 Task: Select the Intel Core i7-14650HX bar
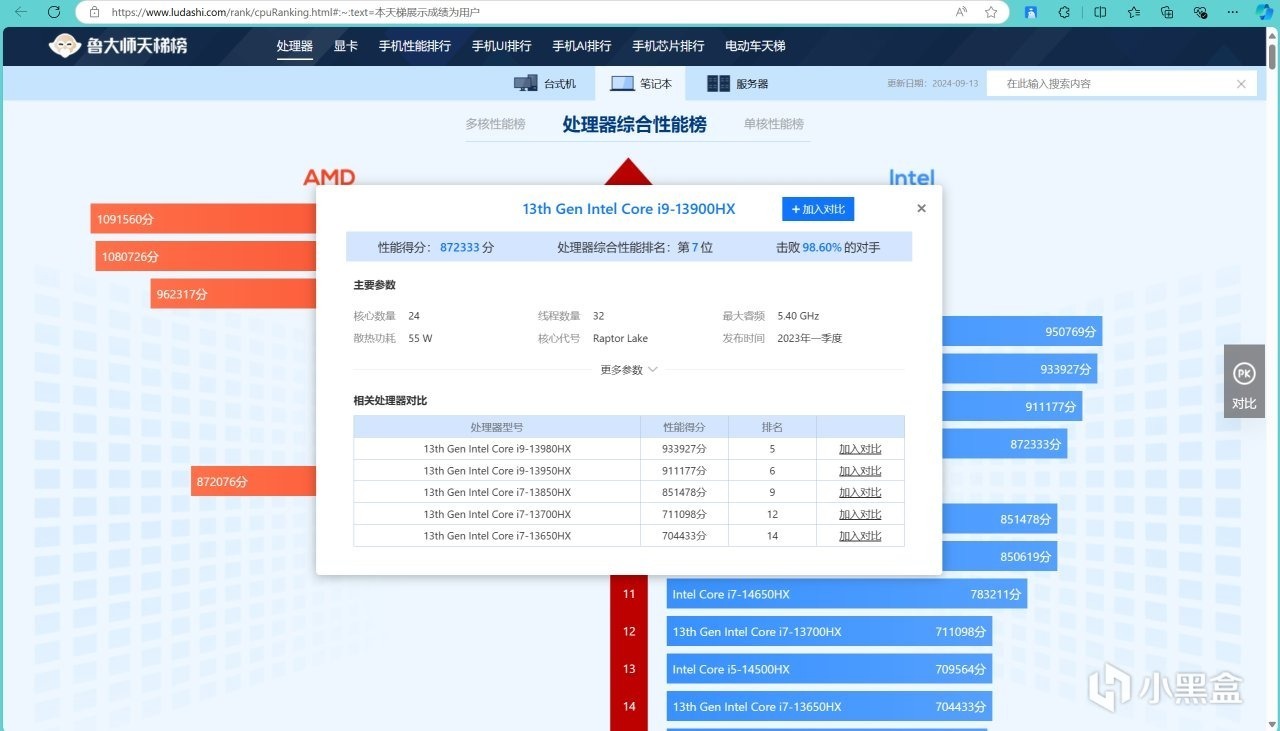[847, 594]
